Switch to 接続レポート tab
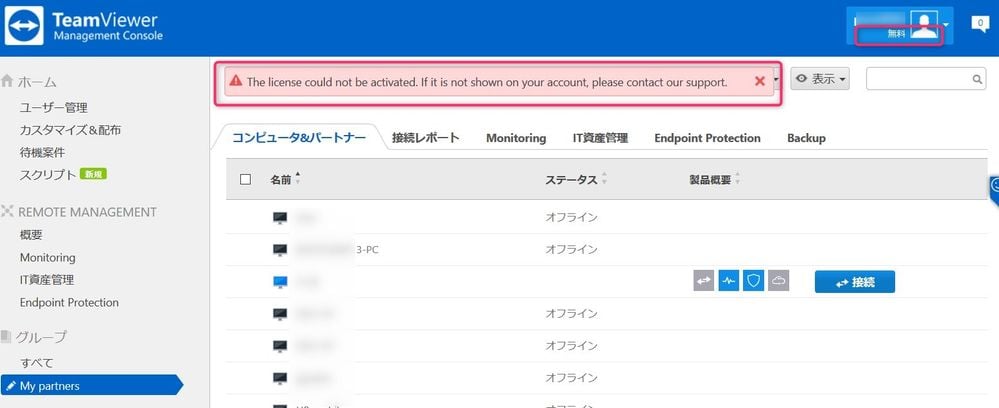The width and height of the screenshot is (999, 408). (x=426, y=138)
